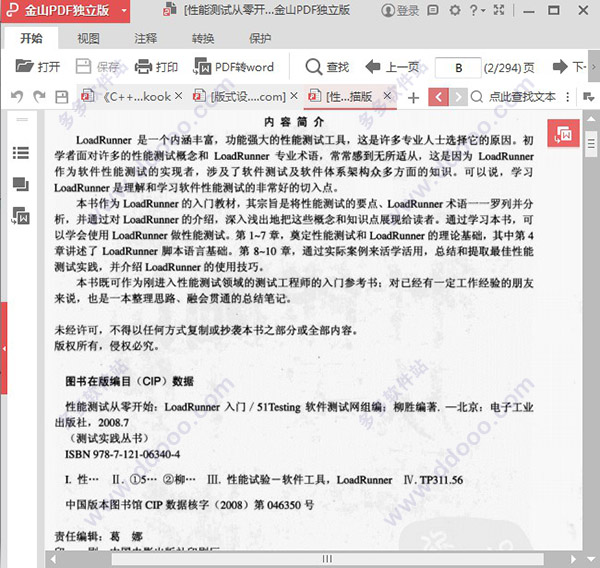Click the quick save disk icon
The height and width of the screenshot is (568, 600).
[62, 97]
